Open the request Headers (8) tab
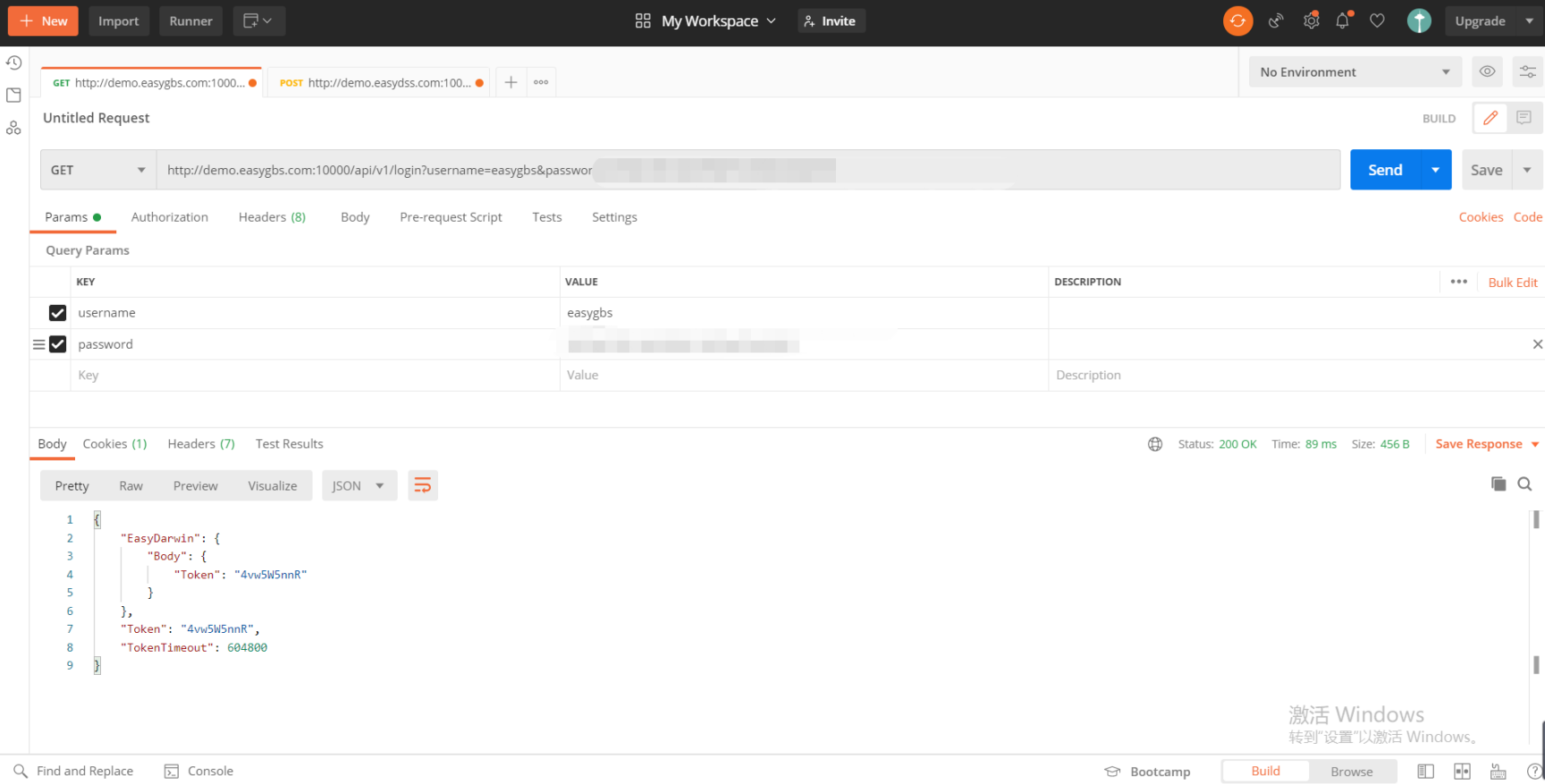Image resolution: width=1545 pixels, height=784 pixels. pos(272,217)
